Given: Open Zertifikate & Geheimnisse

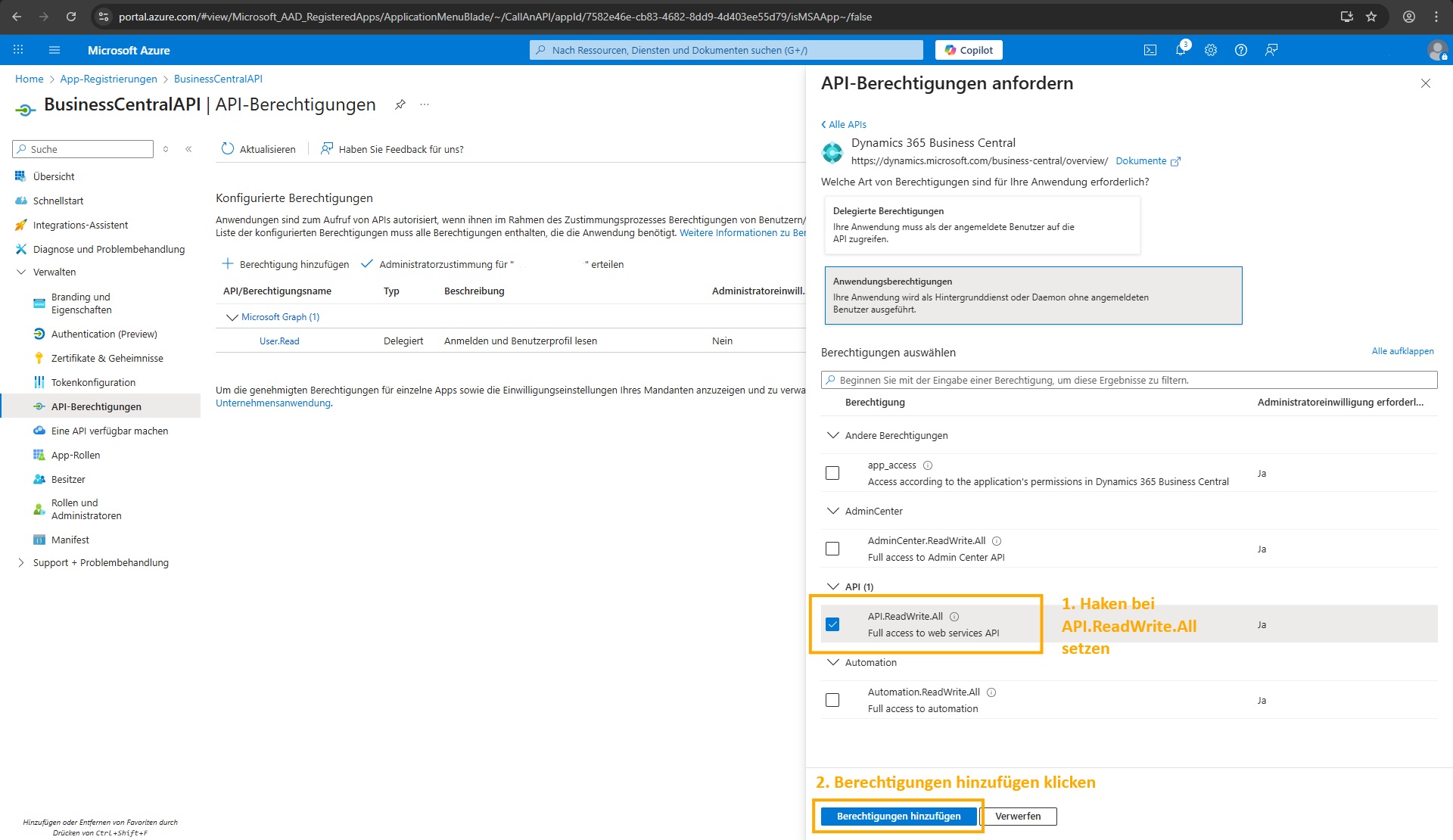Looking at the screenshot, I should click(x=107, y=358).
